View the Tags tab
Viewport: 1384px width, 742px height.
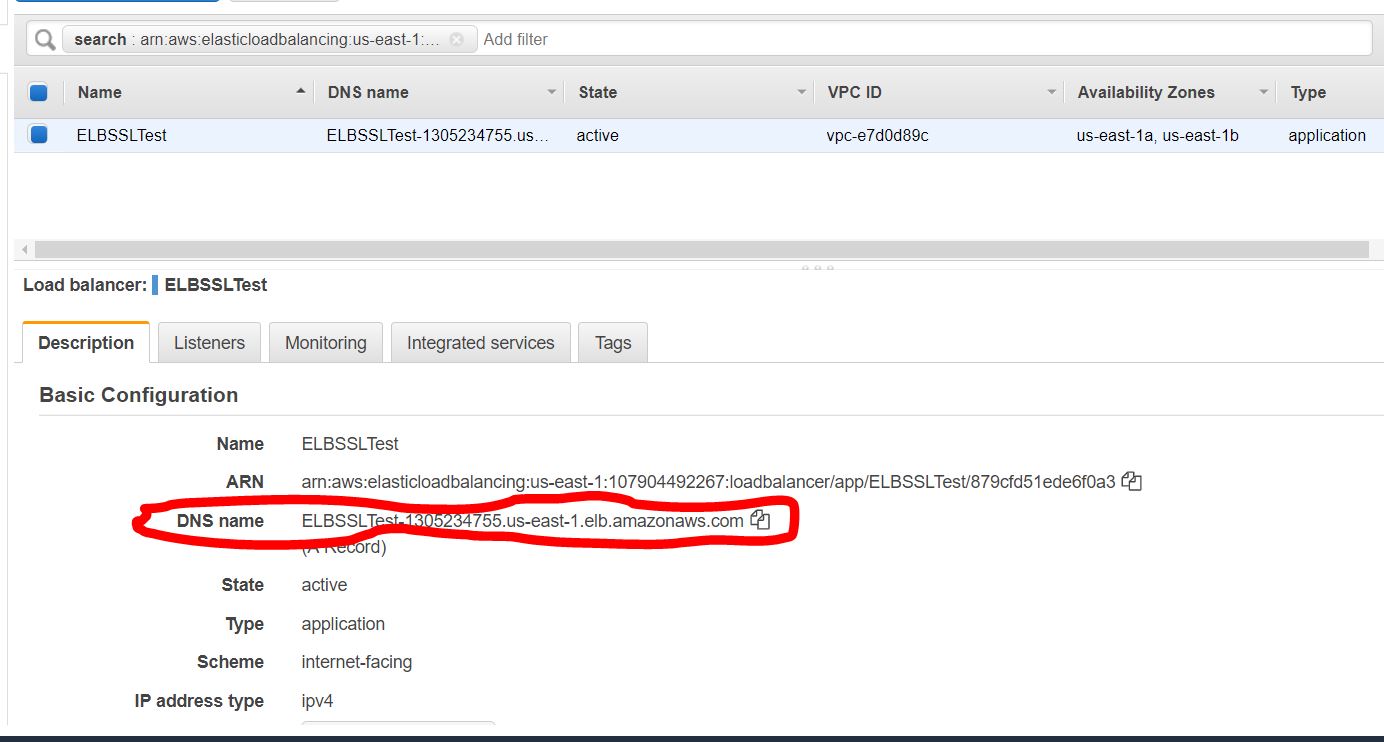tap(612, 342)
